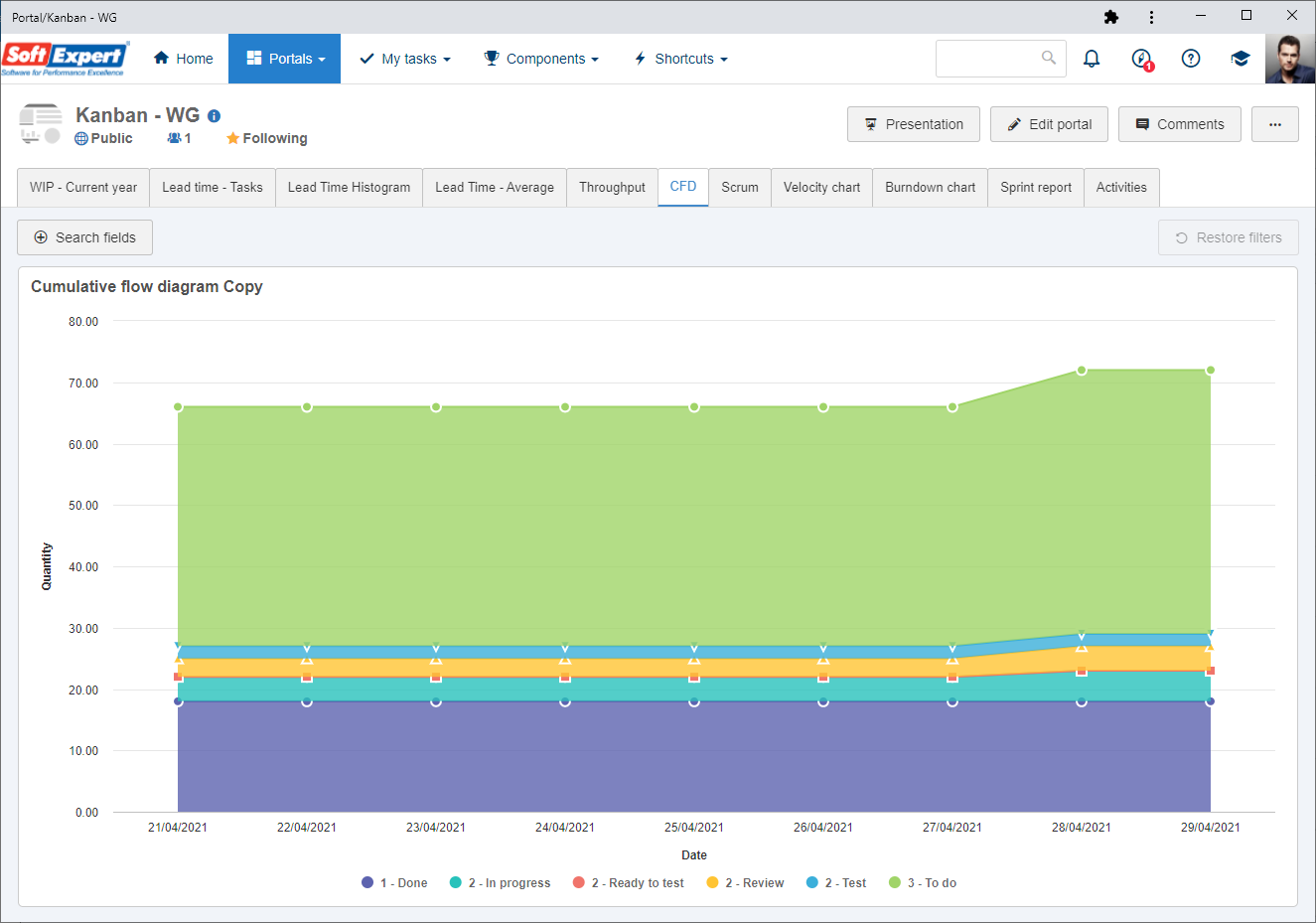Open the compass icon with red badge
Viewport: 1316px width, 923px height.
1142,59
